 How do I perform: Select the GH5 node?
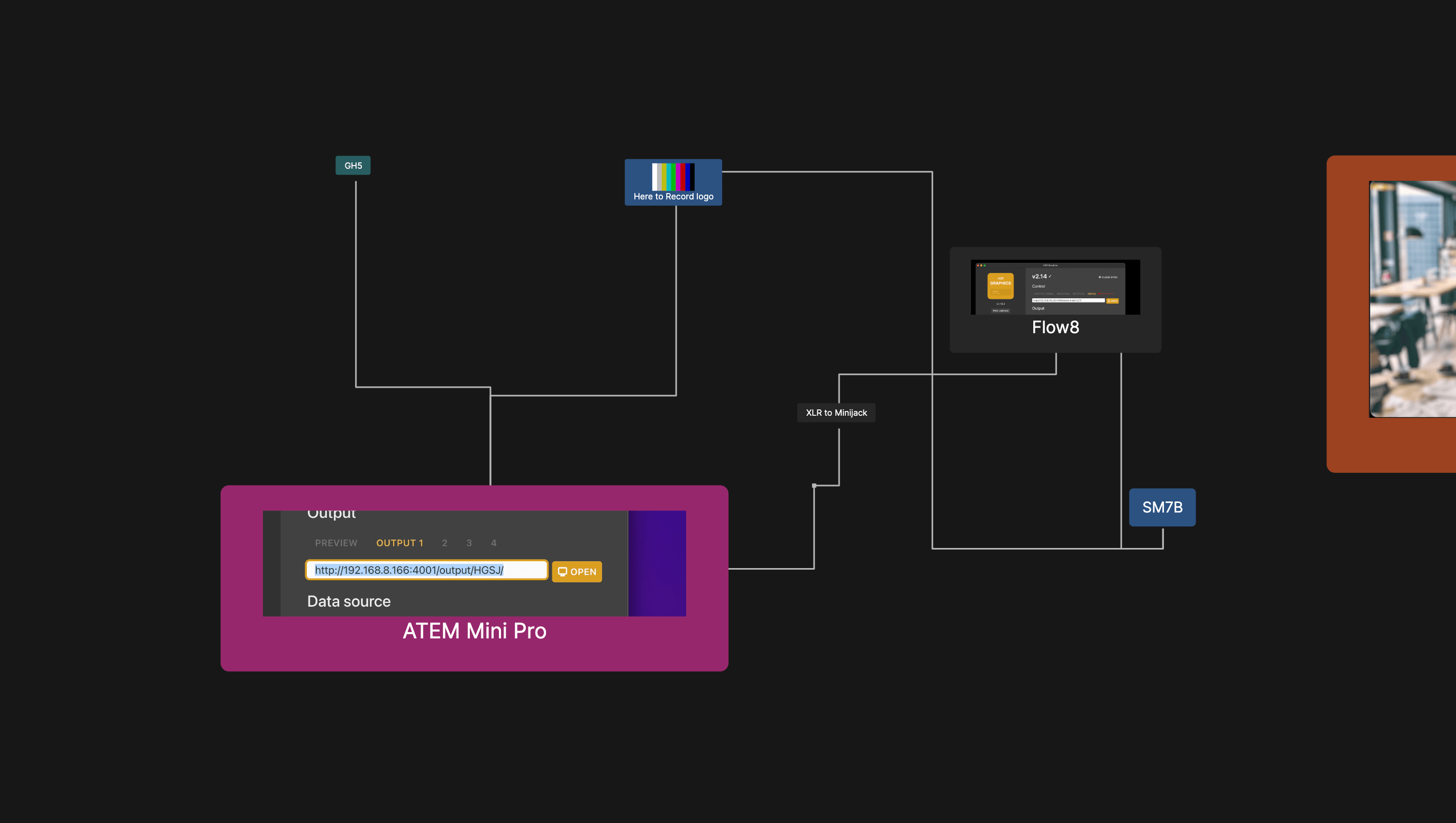(x=353, y=166)
